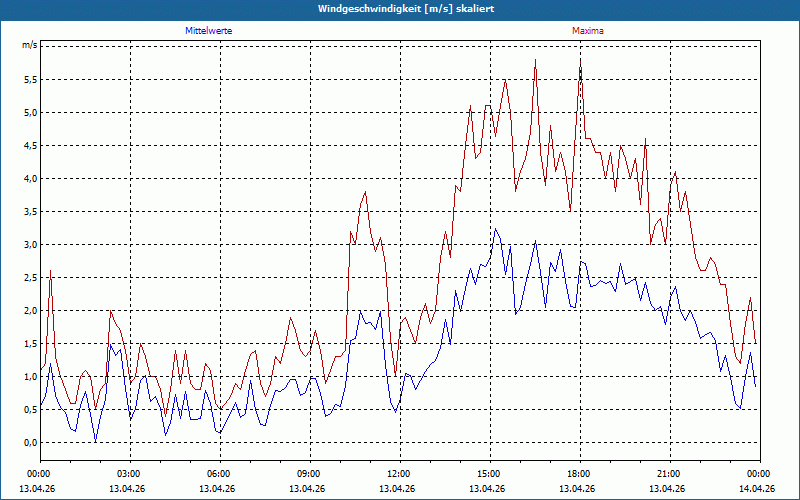
Task: Click the 15:00 time axis label
Action: (490, 474)
